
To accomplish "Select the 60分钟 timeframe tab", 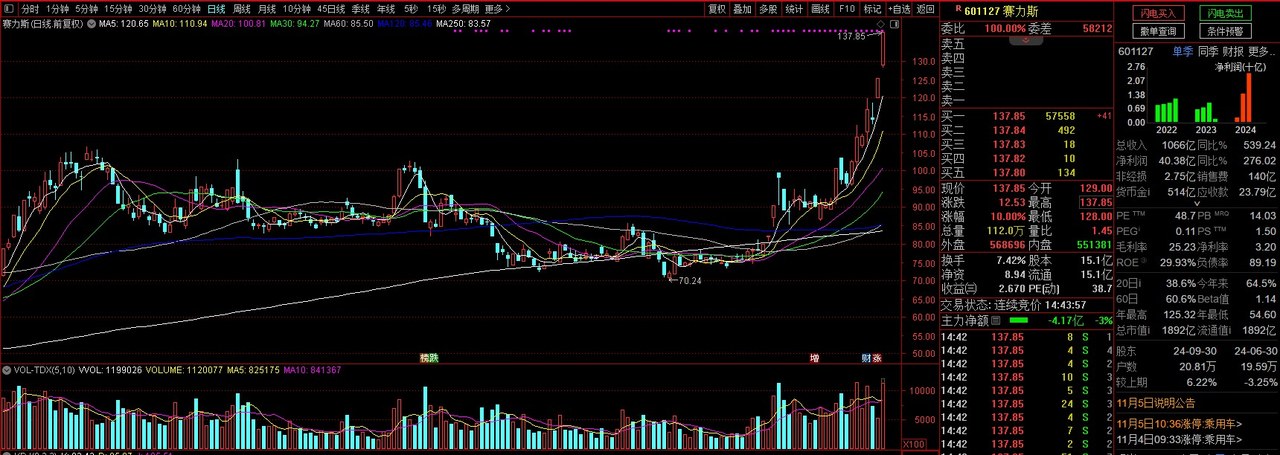I will click(x=186, y=9).
